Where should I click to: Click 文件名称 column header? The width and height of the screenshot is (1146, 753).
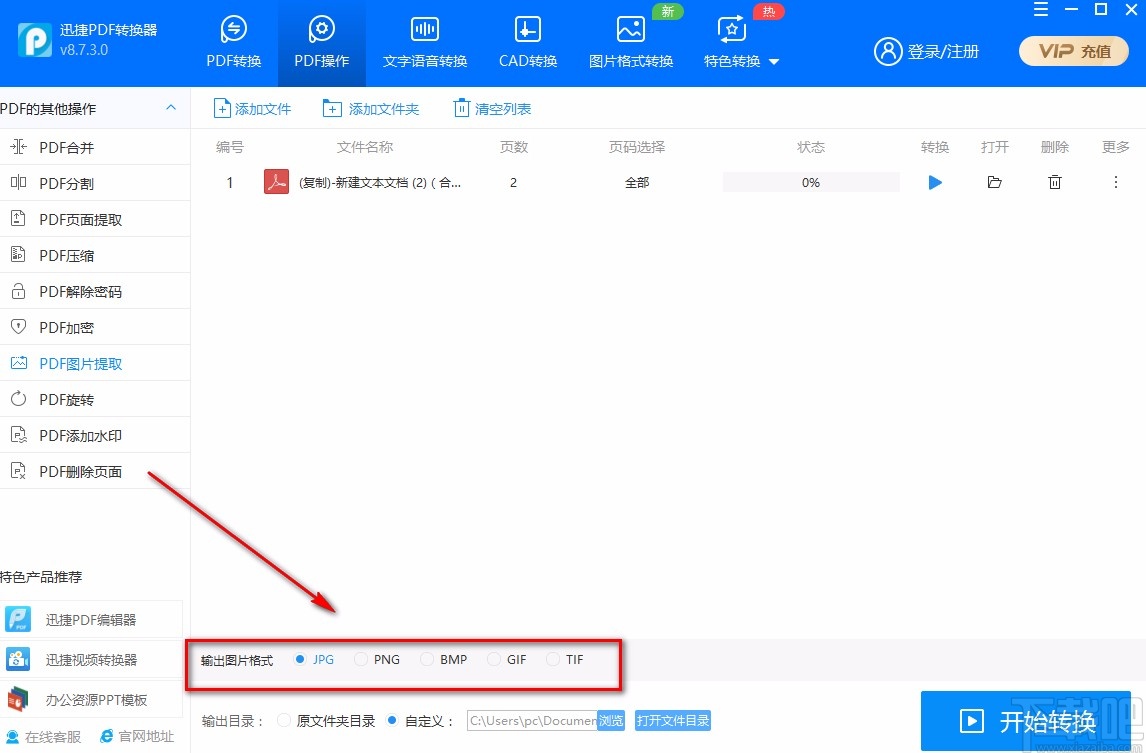tap(365, 147)
